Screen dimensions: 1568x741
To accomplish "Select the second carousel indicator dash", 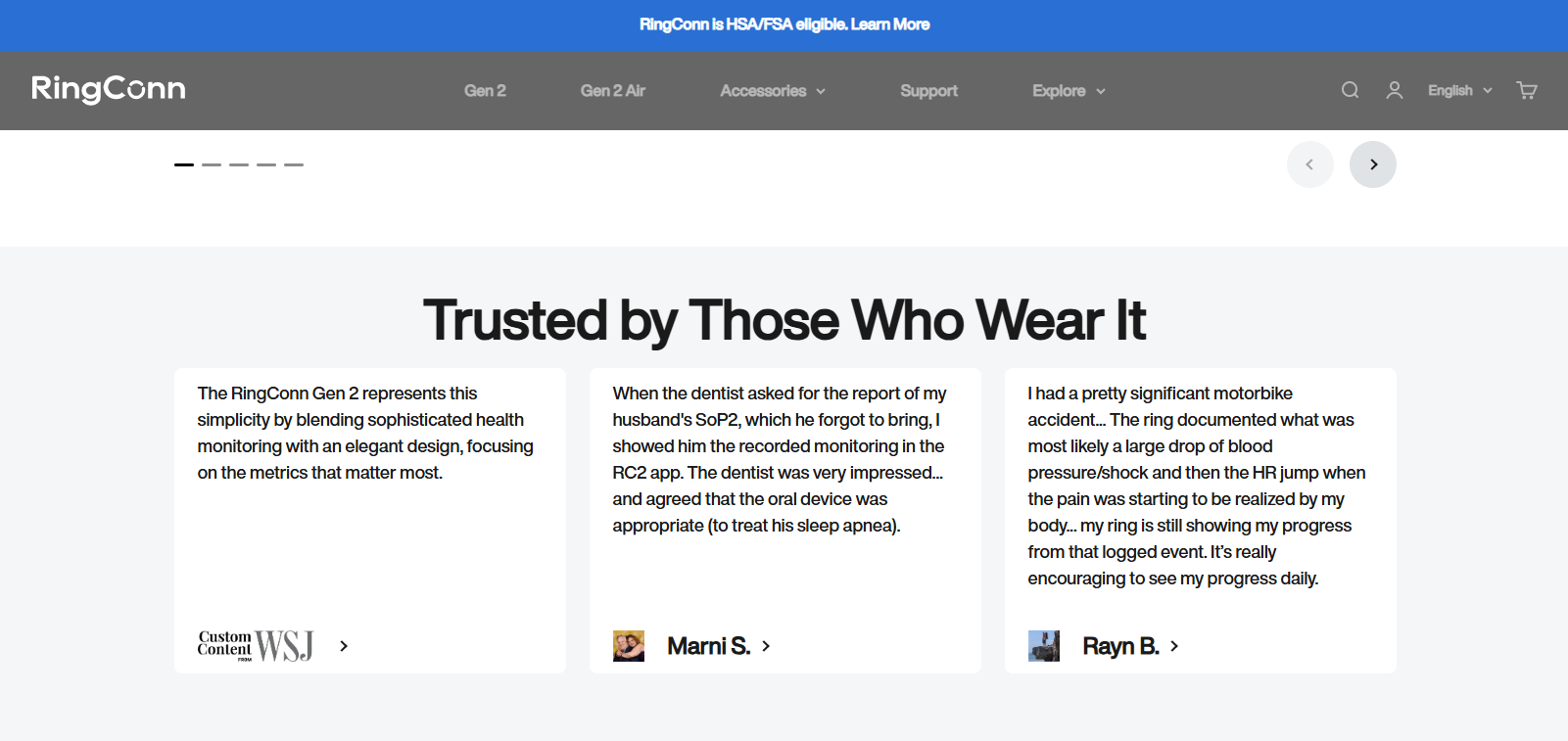I will coord(212,164).
